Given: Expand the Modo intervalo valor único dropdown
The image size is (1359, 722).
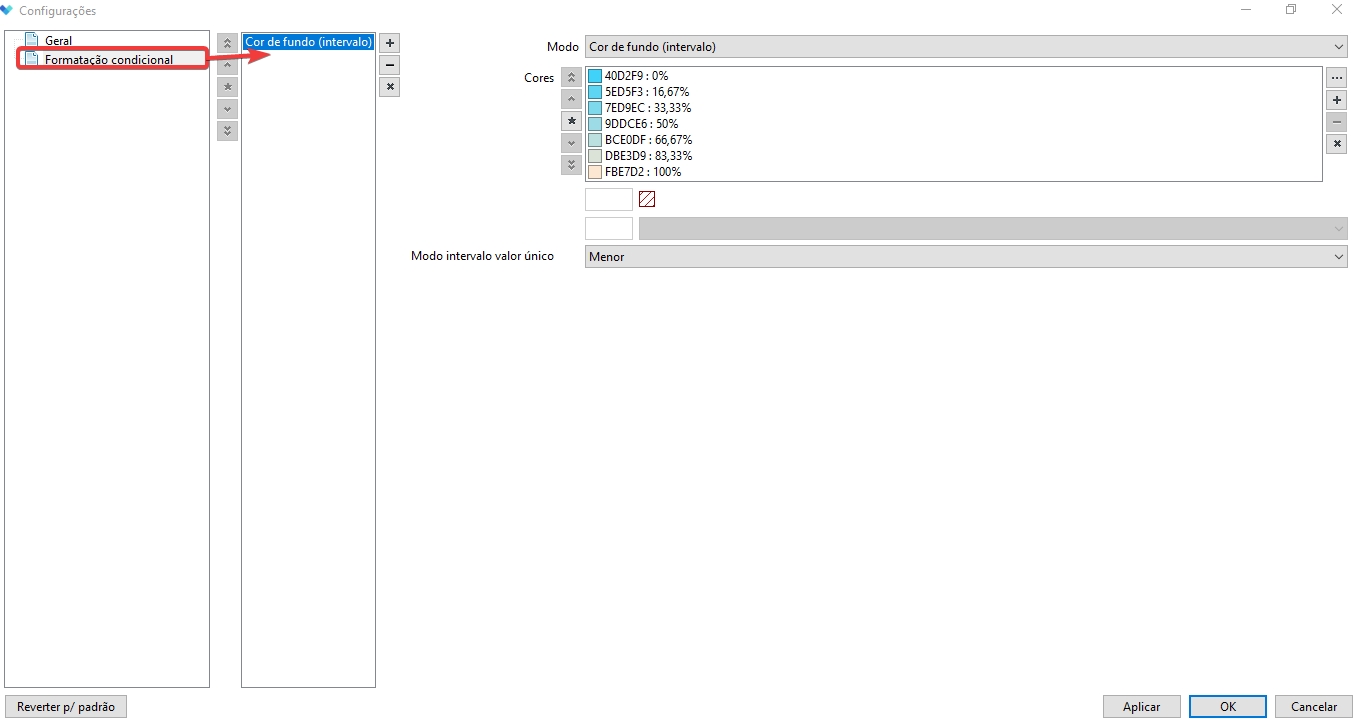Looking at the screenshot, I should pyautogui.click(x=965, y=257).
